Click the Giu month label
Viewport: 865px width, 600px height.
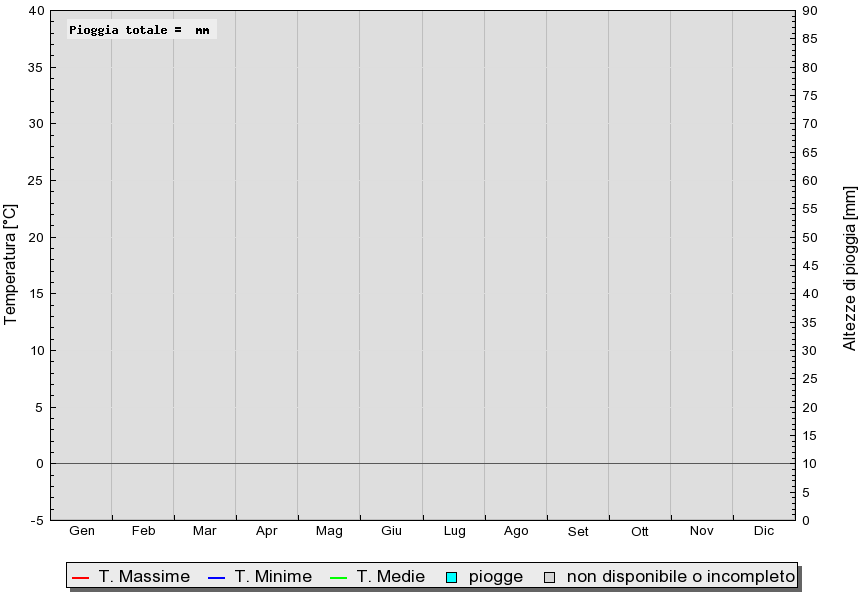(x=391, y=531)
